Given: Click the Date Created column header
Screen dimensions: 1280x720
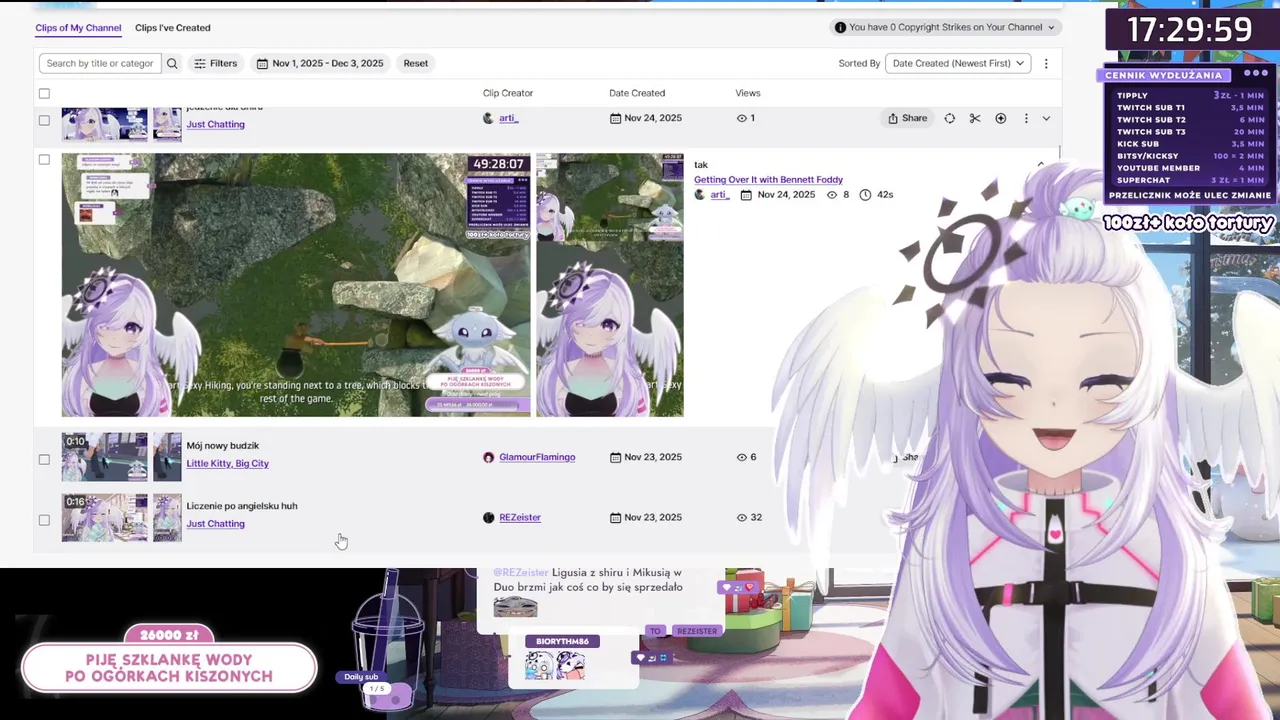Looking at the screenshot, I should coord(637,93).
